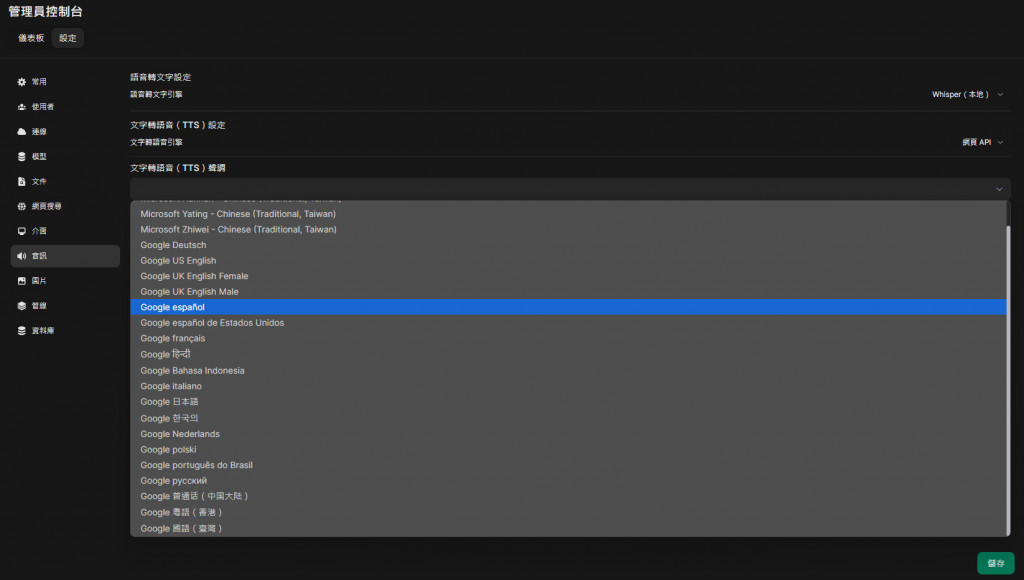Pick Google UK English Male voice
Image resolution: width=1024 pixels, height=580 pixels.
click(568, 292)
